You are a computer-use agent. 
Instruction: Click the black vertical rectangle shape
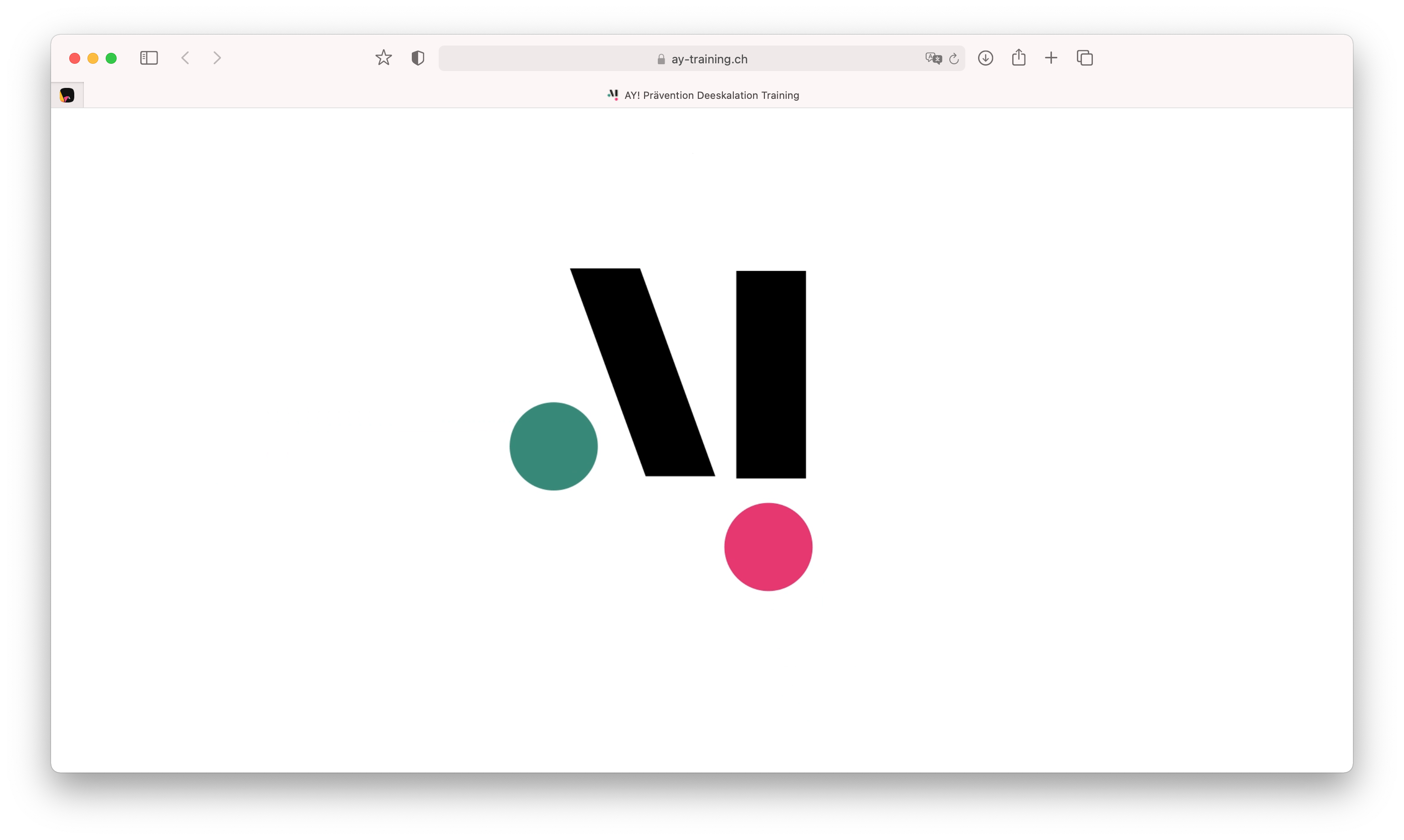770,374
